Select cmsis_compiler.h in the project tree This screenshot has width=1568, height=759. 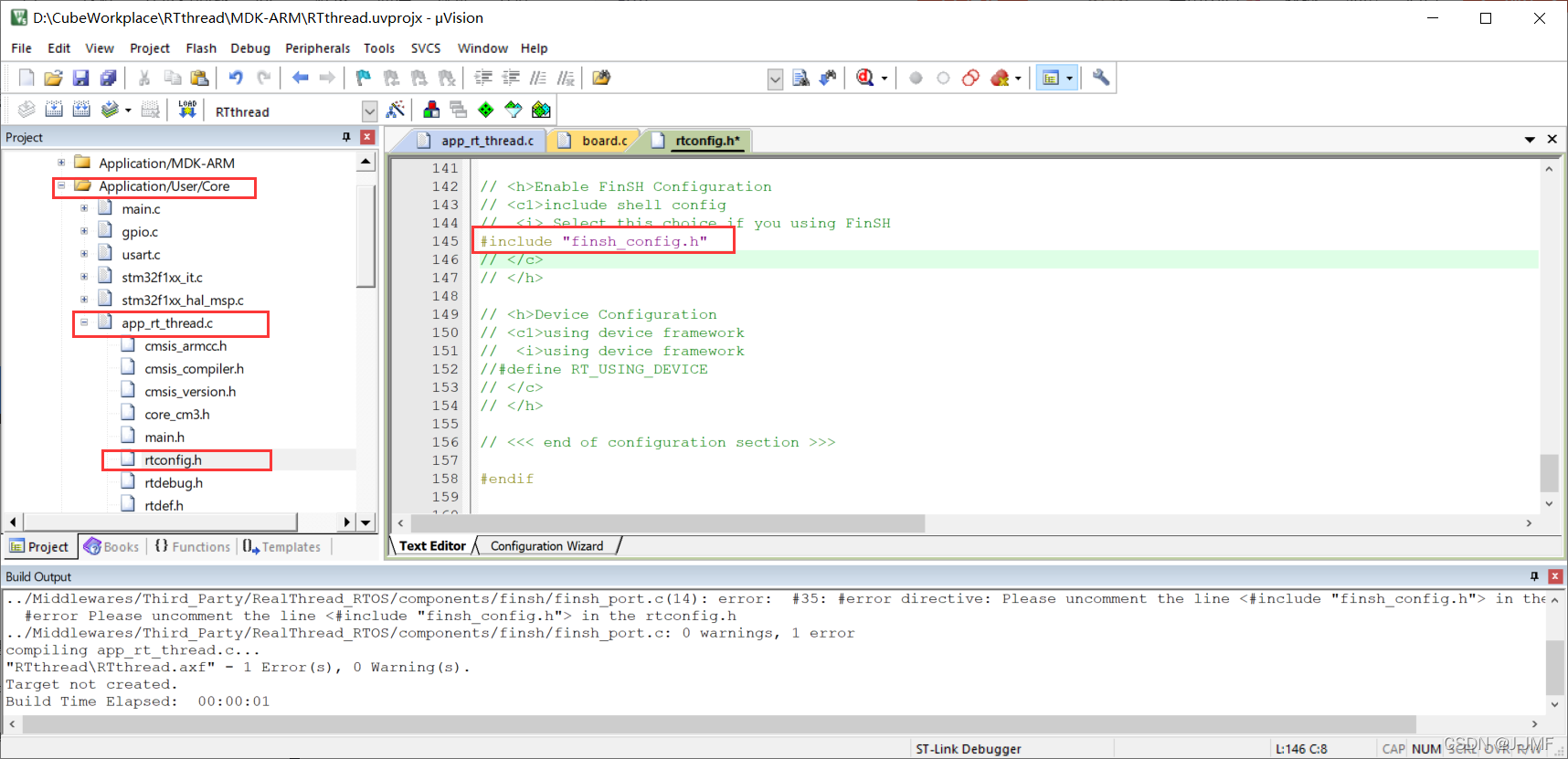tap(194, 368)
